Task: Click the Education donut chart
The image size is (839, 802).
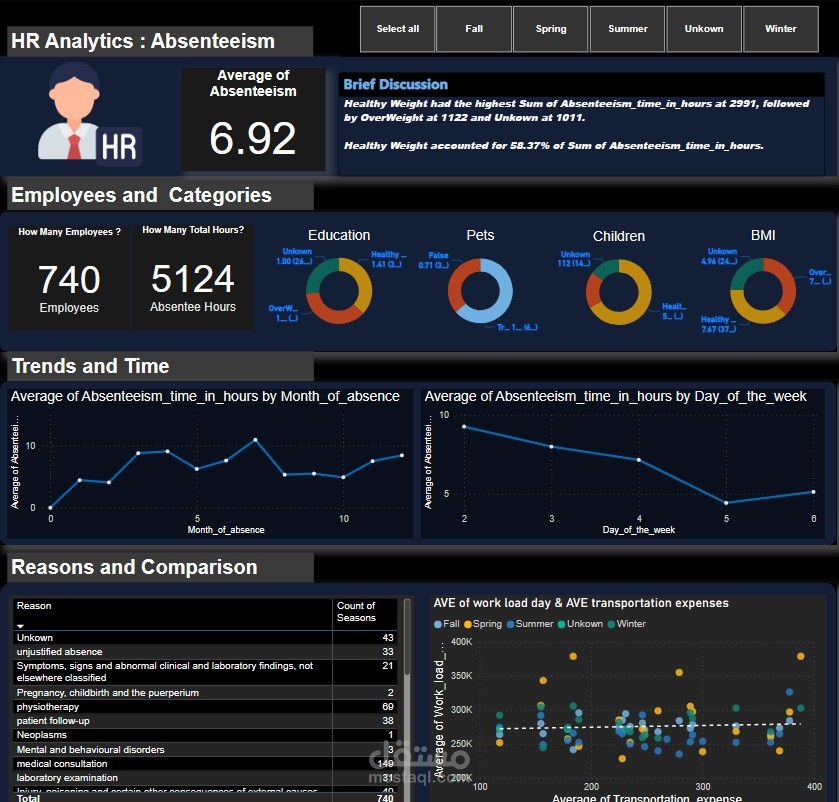Action: 339,291
